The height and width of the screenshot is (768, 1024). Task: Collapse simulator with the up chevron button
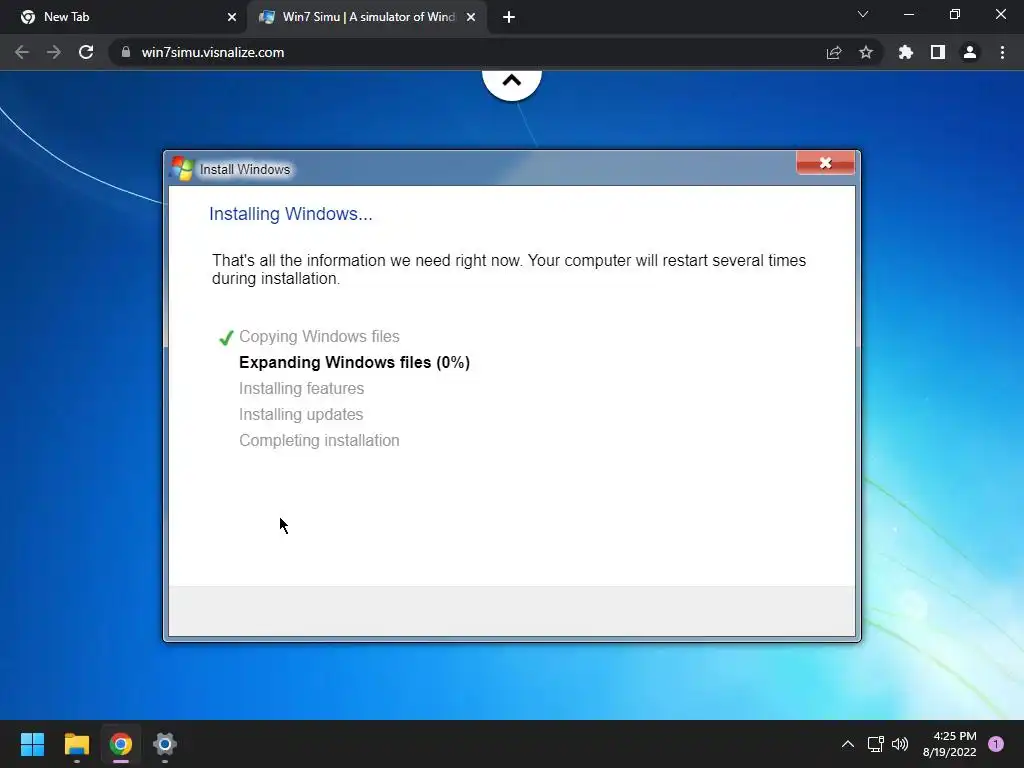pos(512,82)
